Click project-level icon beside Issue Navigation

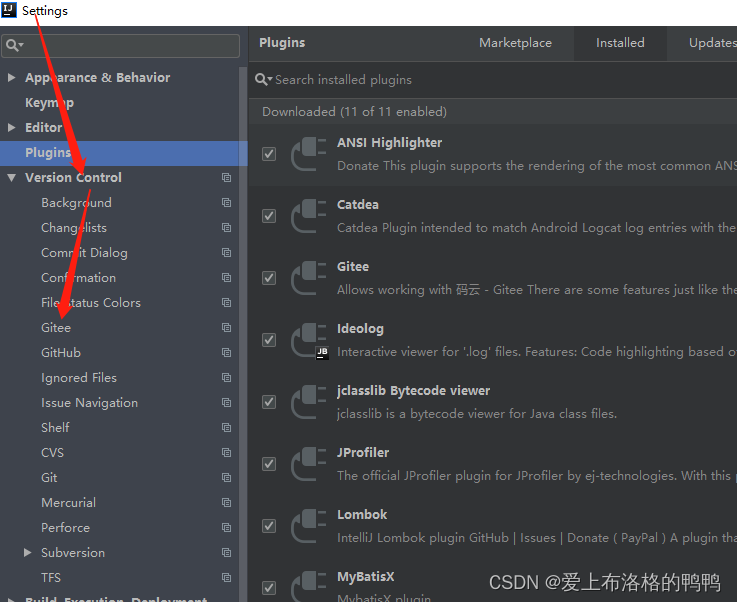coord(227,403)
